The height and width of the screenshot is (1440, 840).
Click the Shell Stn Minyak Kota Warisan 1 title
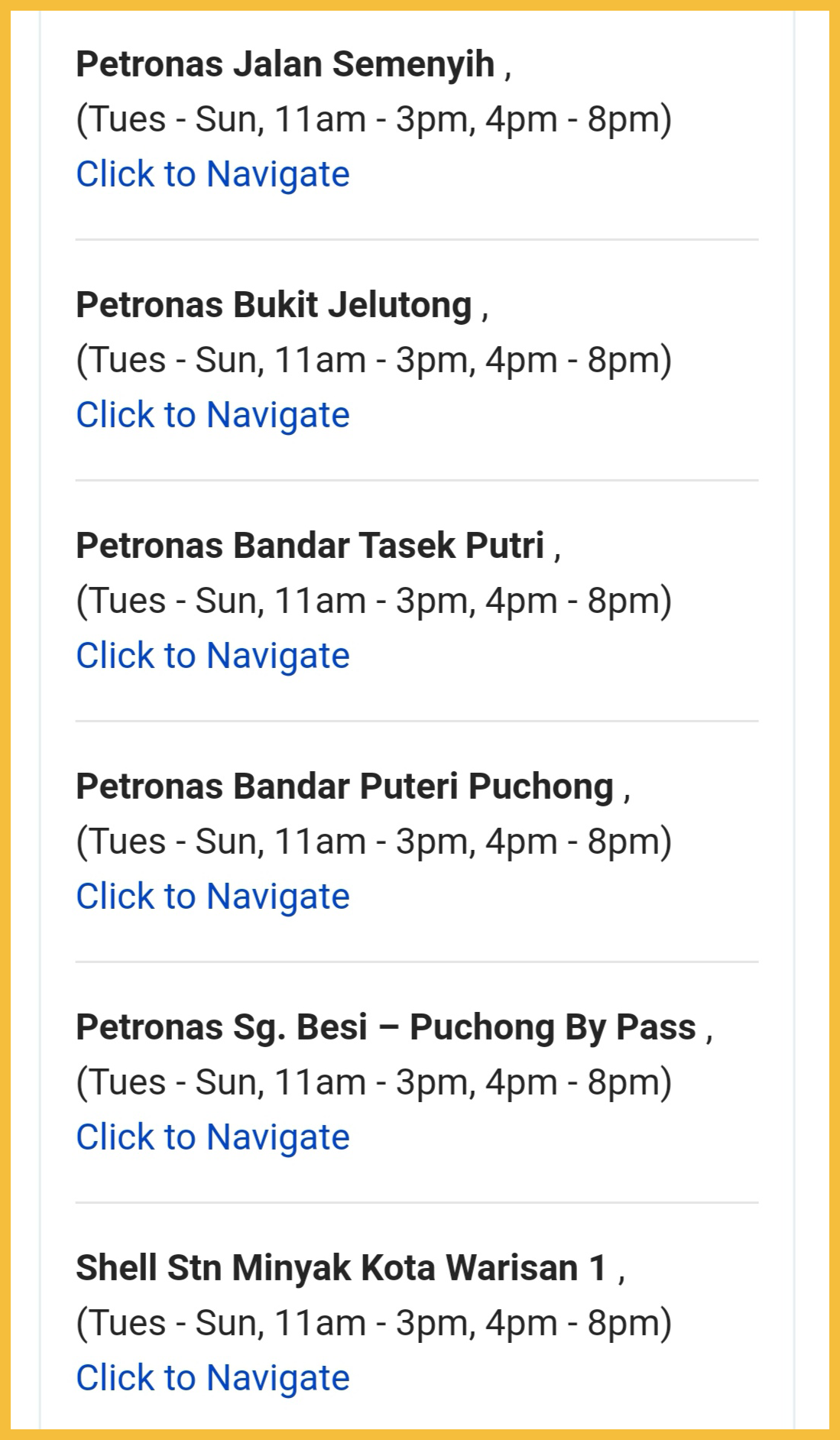point(341,1268)
